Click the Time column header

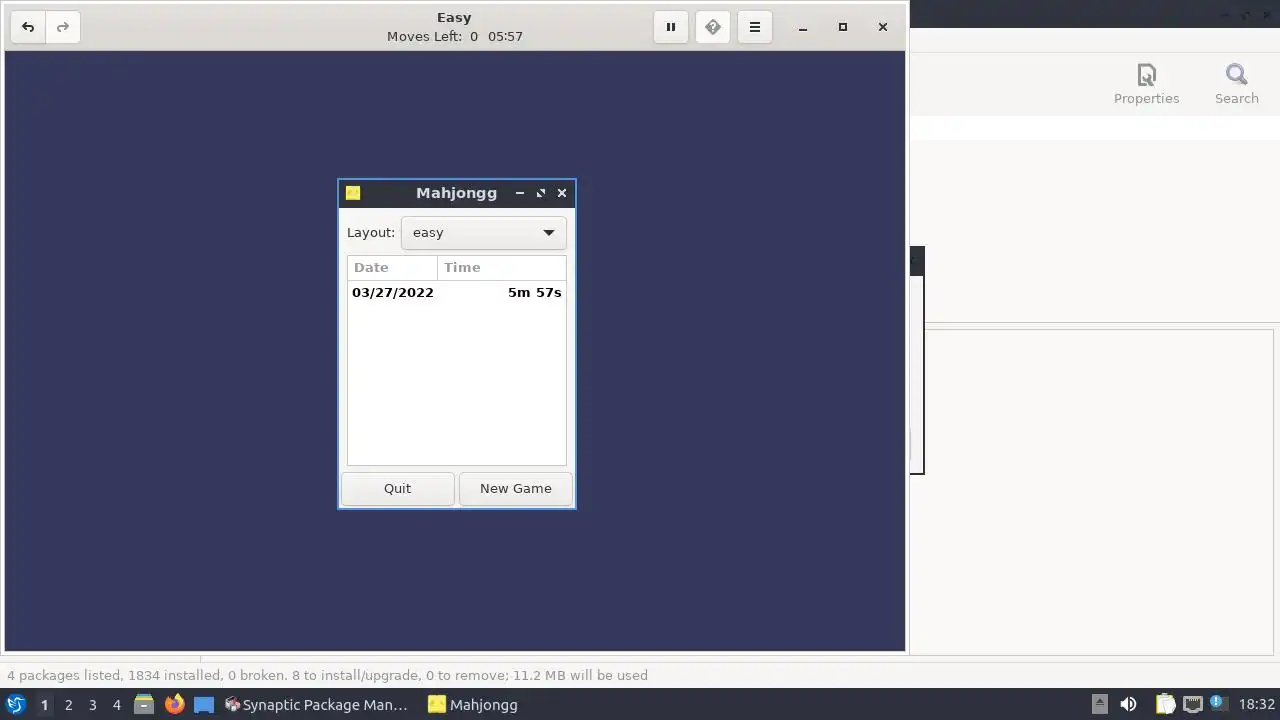502,268
